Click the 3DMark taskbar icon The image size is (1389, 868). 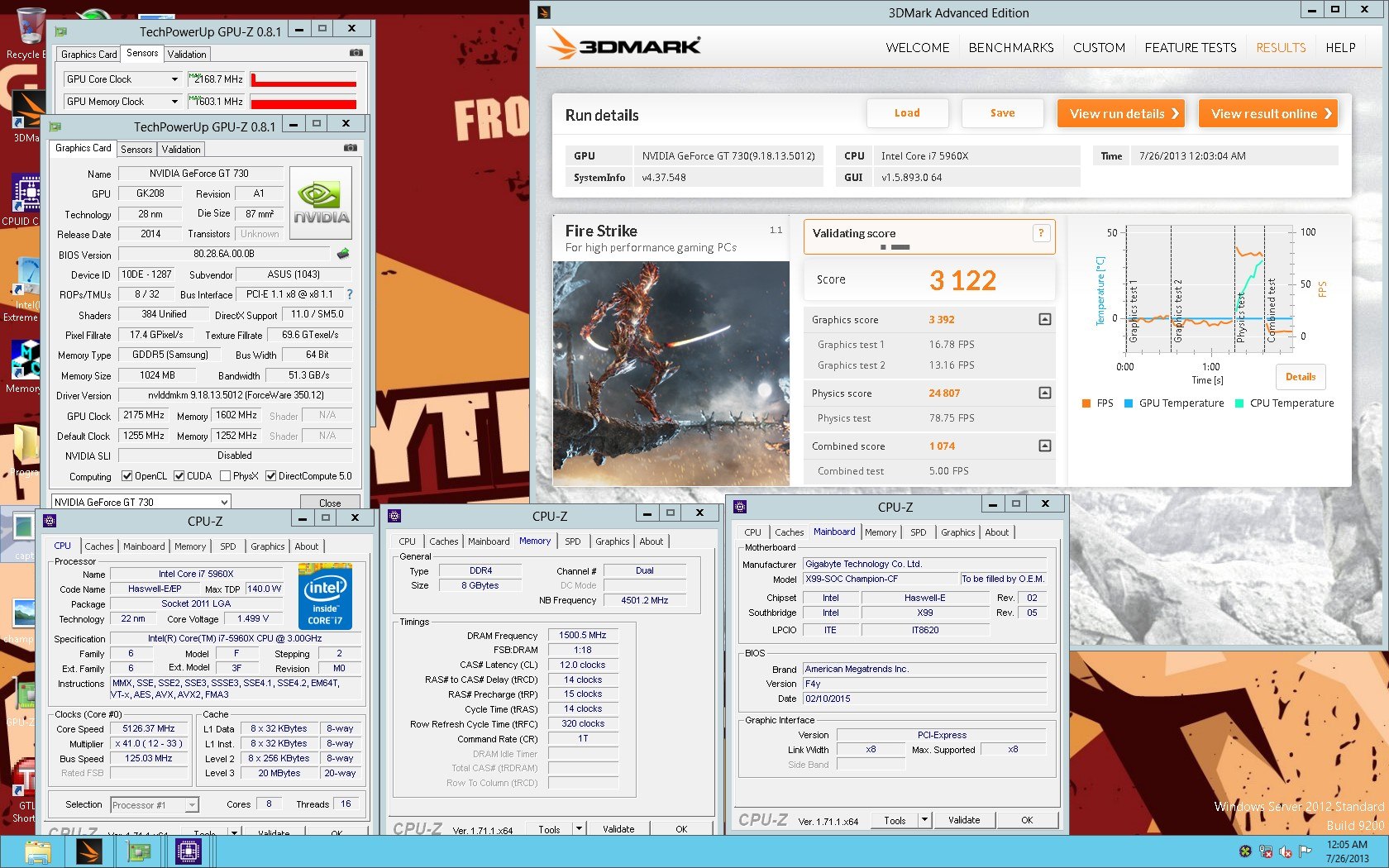89,851
